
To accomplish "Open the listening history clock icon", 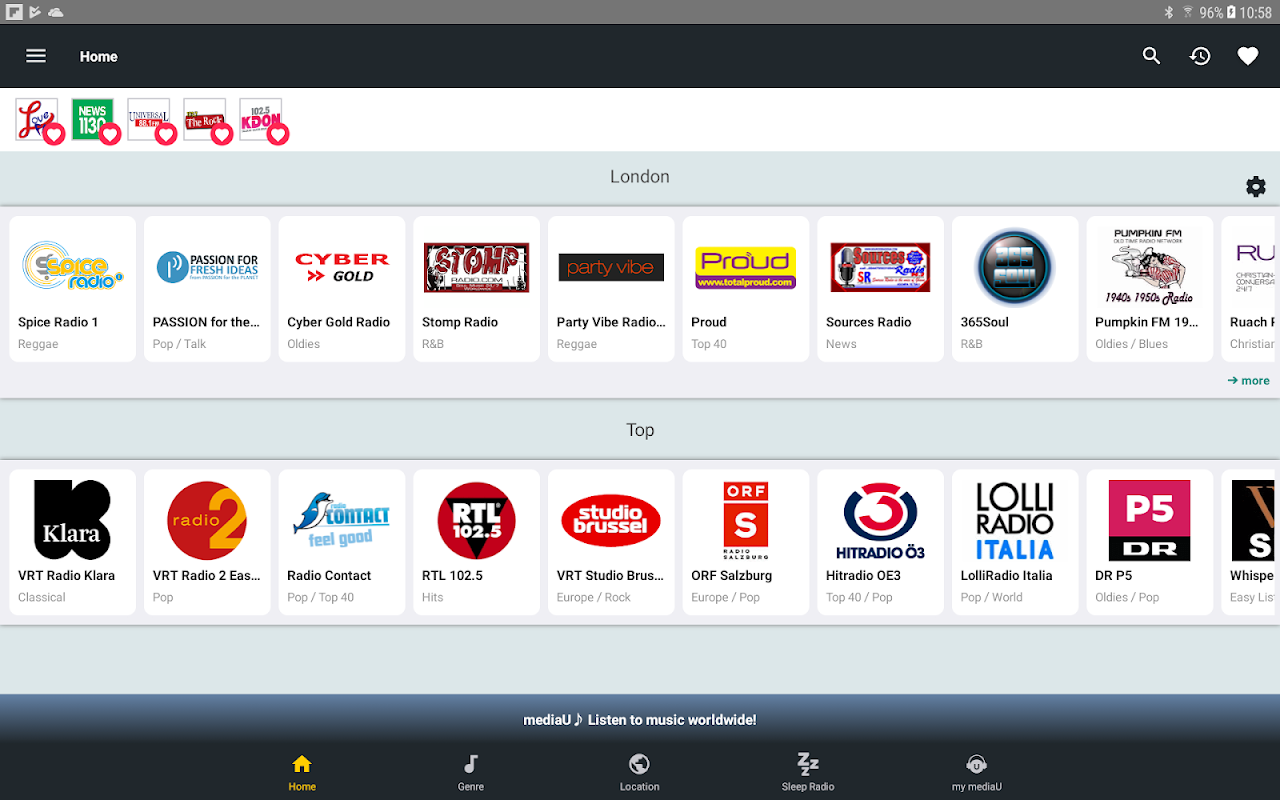I will (x=1200, y=56).
